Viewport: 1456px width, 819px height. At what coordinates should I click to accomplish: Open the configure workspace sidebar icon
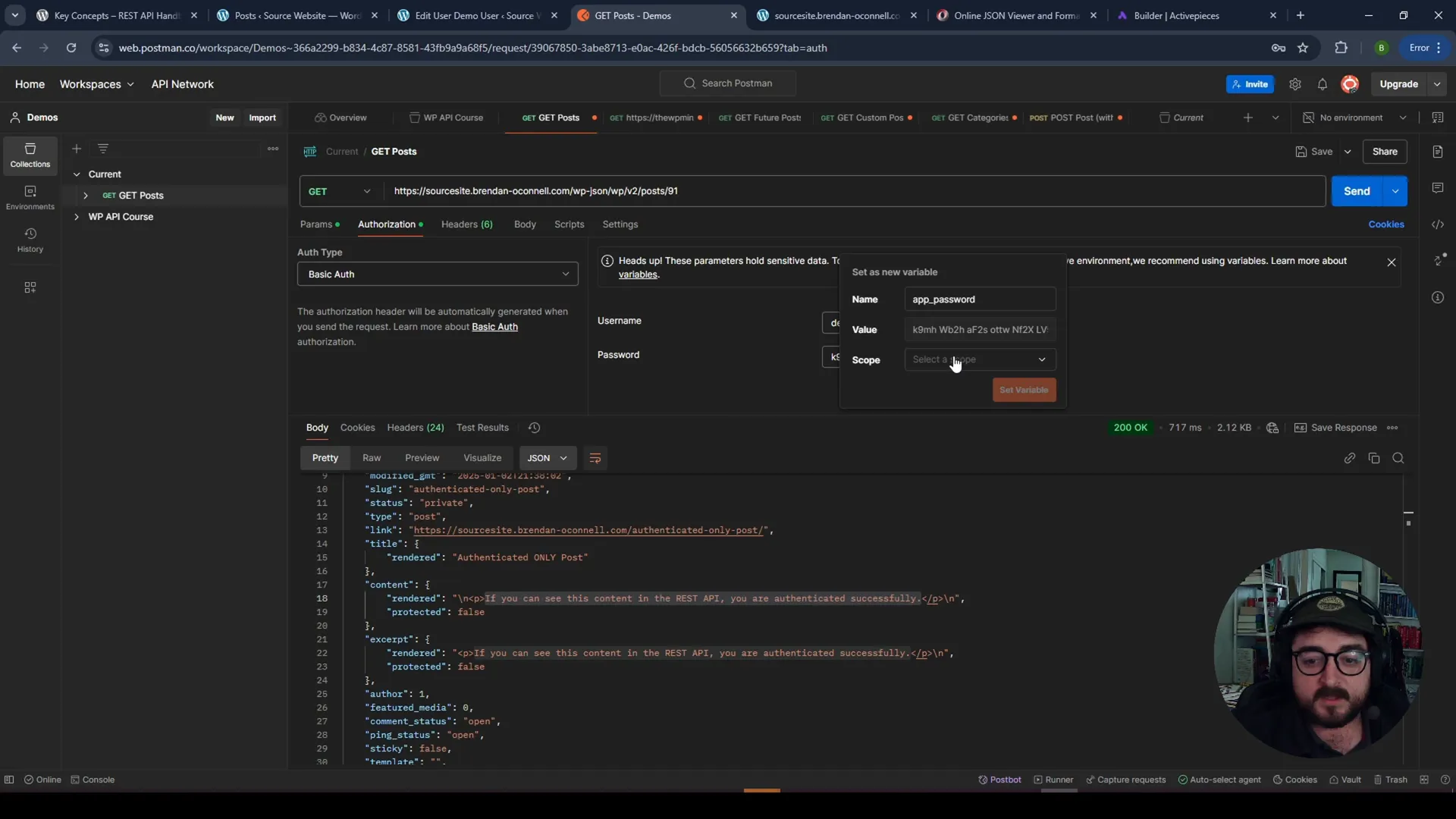point(30,287)
